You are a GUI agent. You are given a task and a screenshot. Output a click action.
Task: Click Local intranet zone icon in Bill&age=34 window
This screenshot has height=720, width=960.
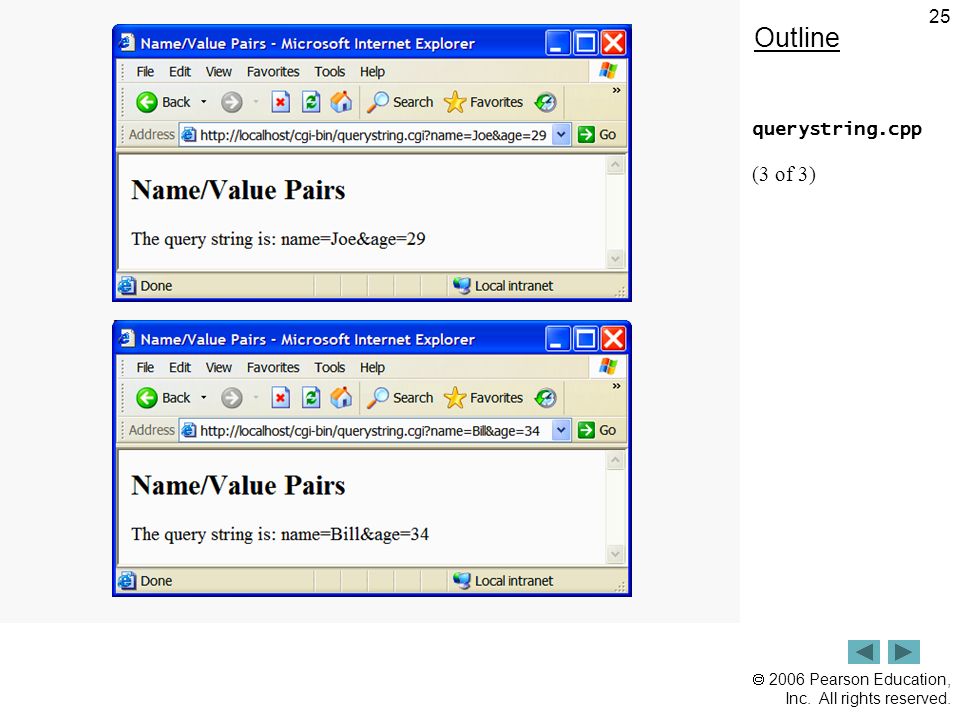pyautogui.click(x=462, y=580)
